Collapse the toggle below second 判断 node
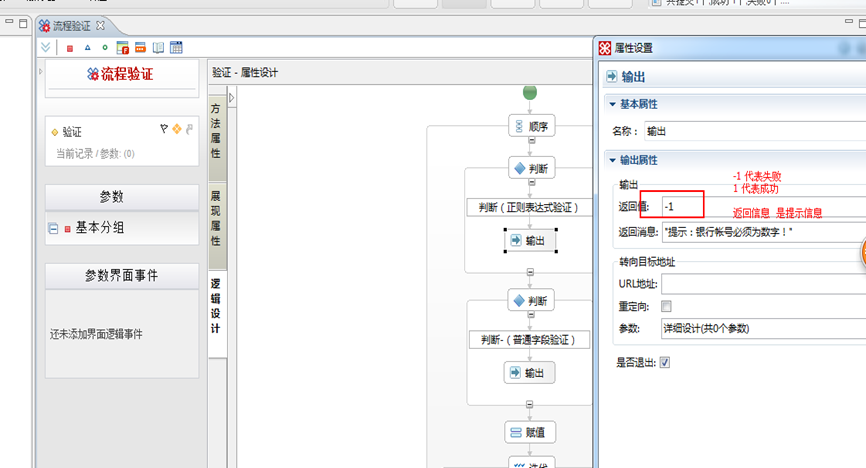866x468 pixels. pos(531,314)
